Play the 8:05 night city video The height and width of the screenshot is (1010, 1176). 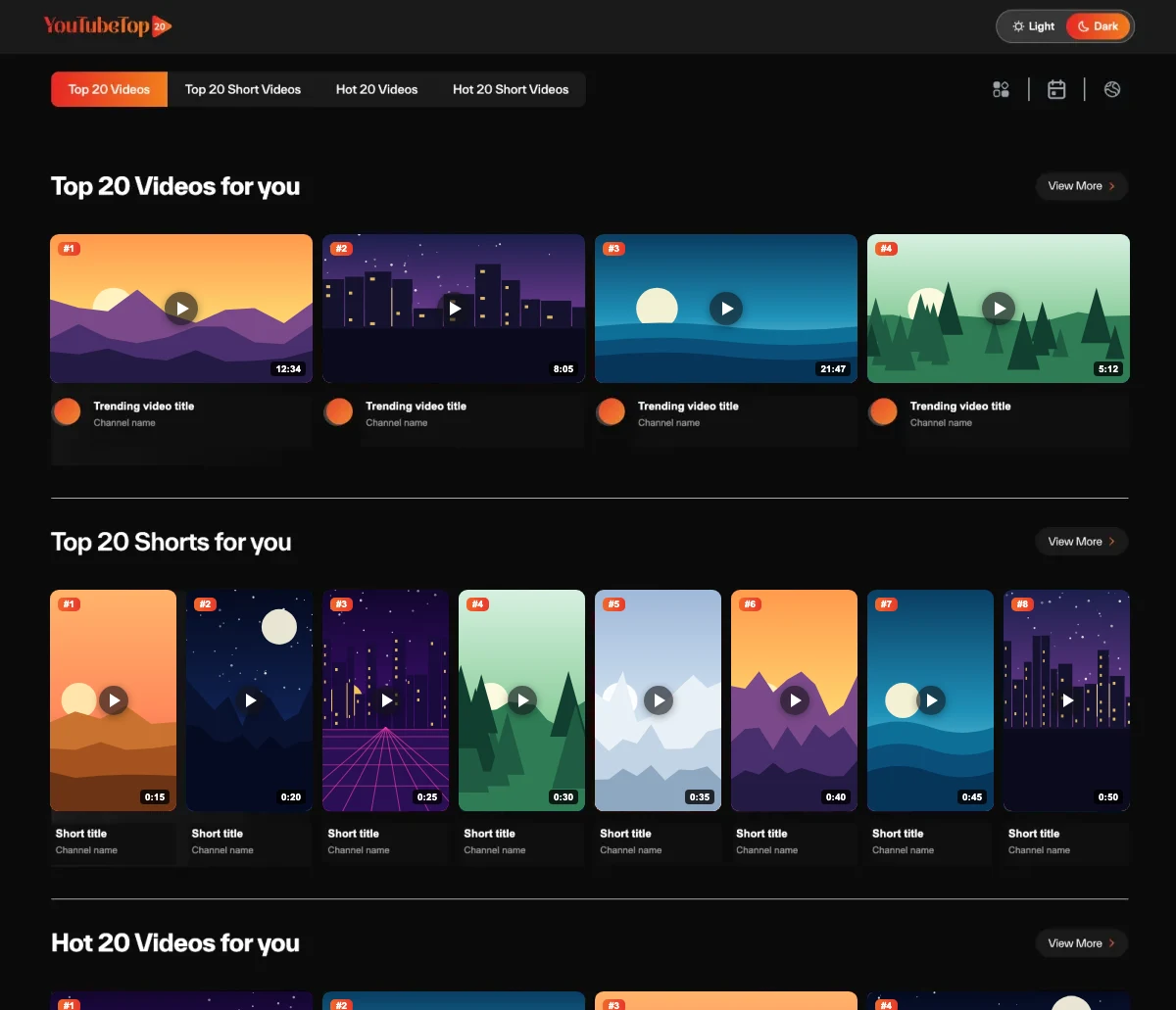454,309
